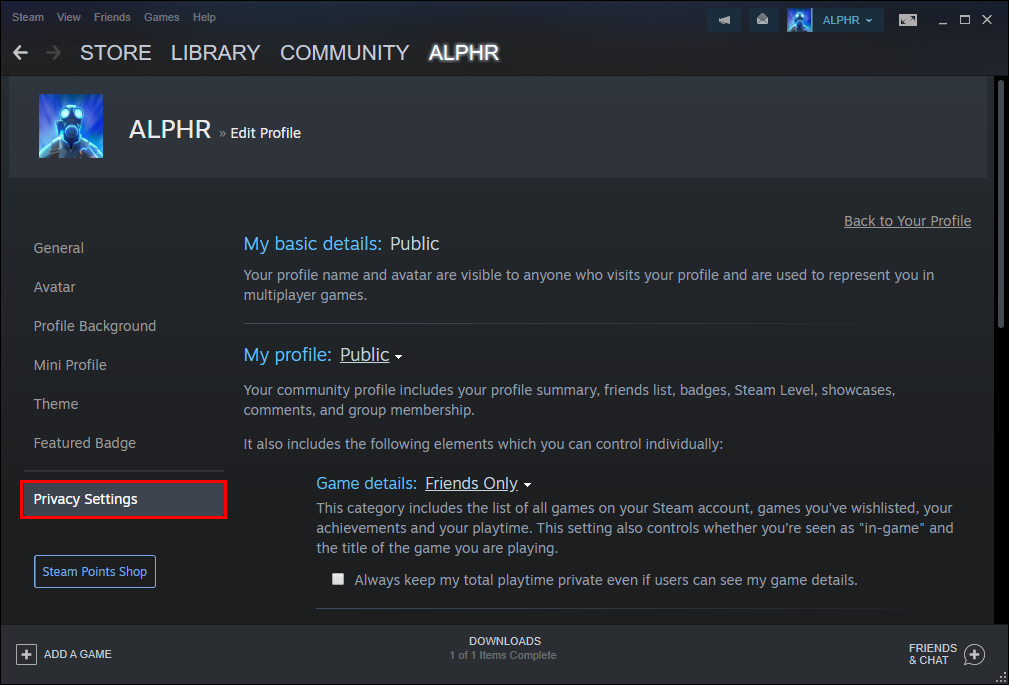Screen dimensions: 1009x685
Task: Open the Help menu
Action: tap(204, 17)
